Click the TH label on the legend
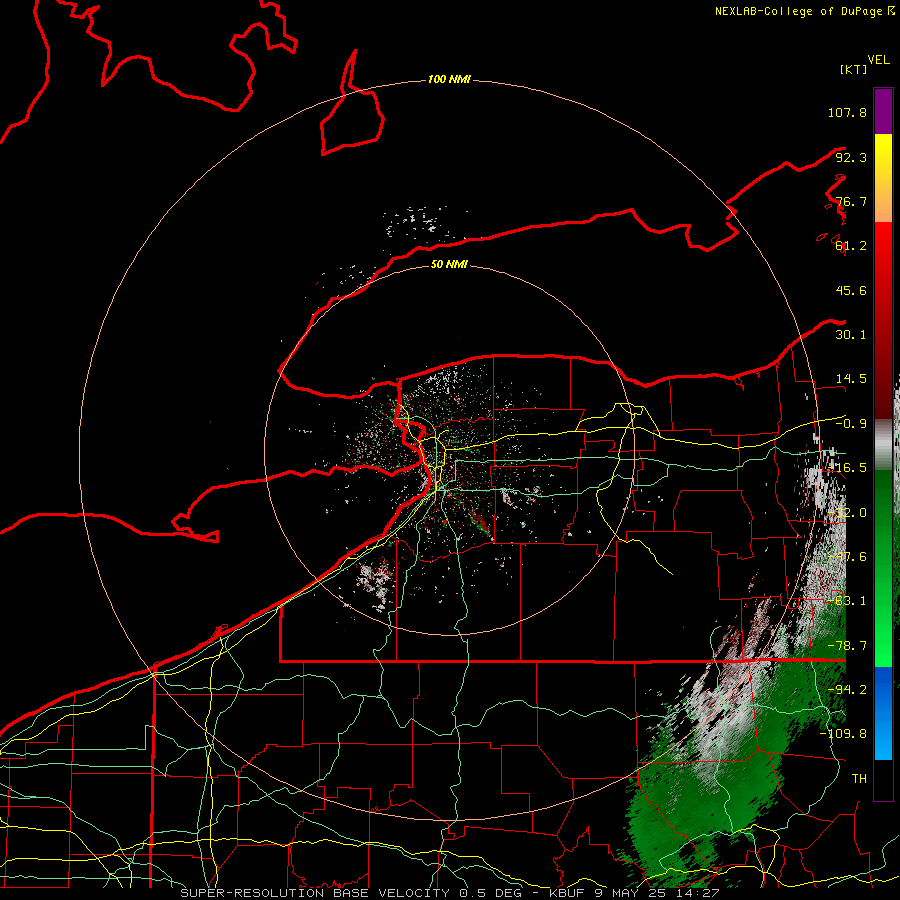900x900 pixels. pos(859,779)
